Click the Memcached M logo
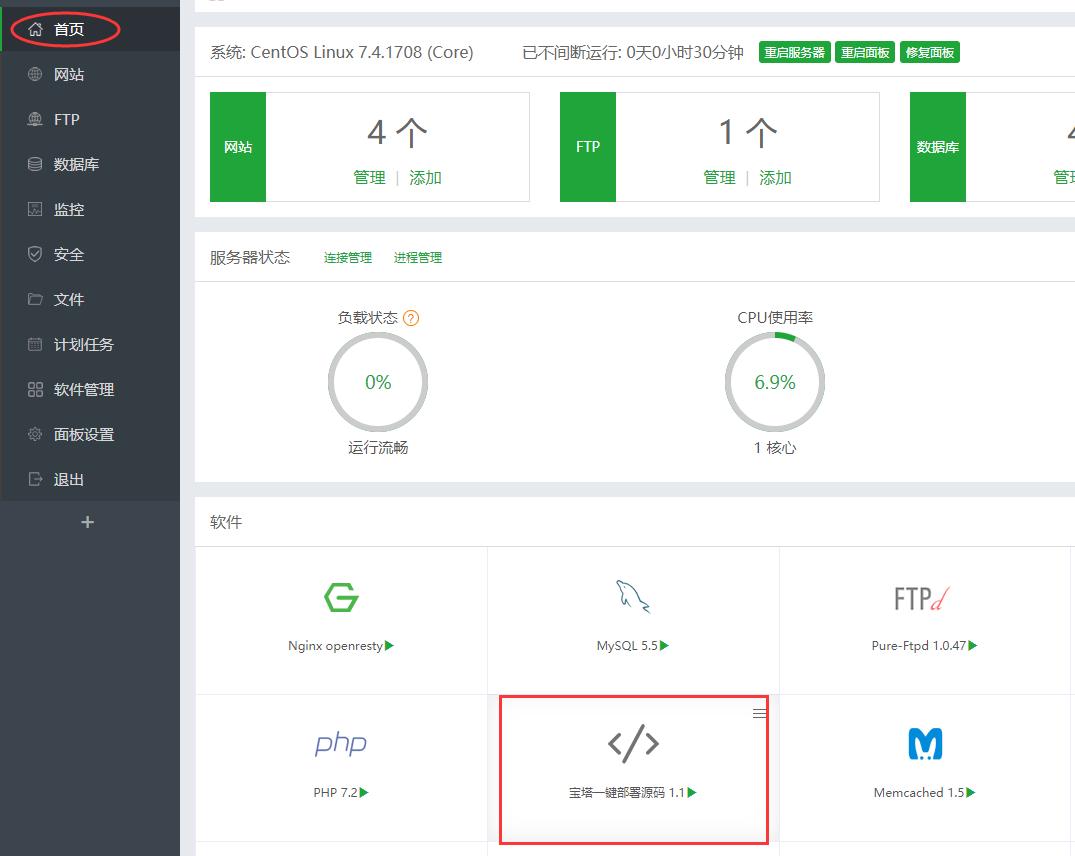This screenshot has width=1075, height=856. [925, 744]
